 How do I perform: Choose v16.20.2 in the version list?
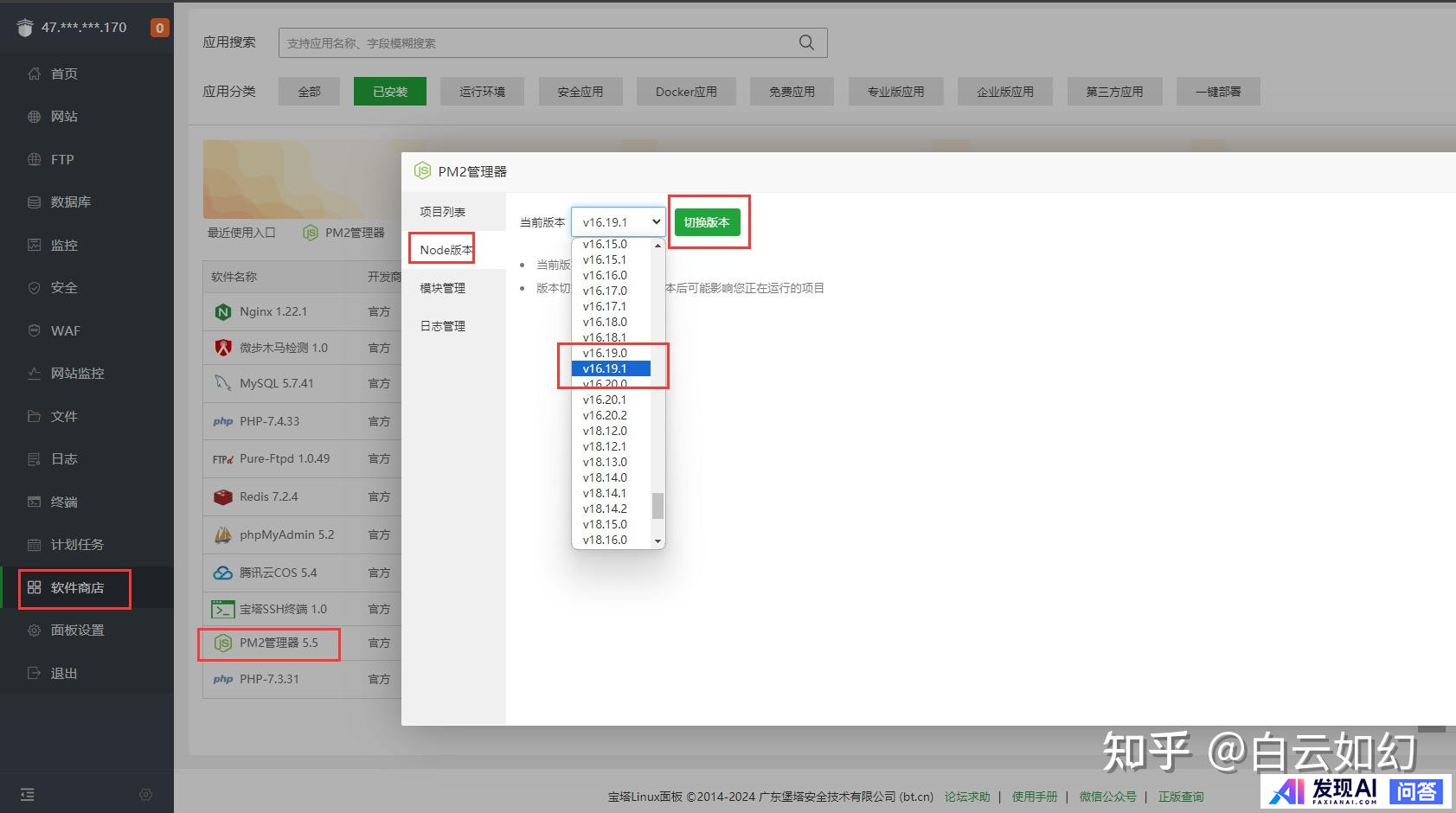pyautogui.click(x=605, y=415)
